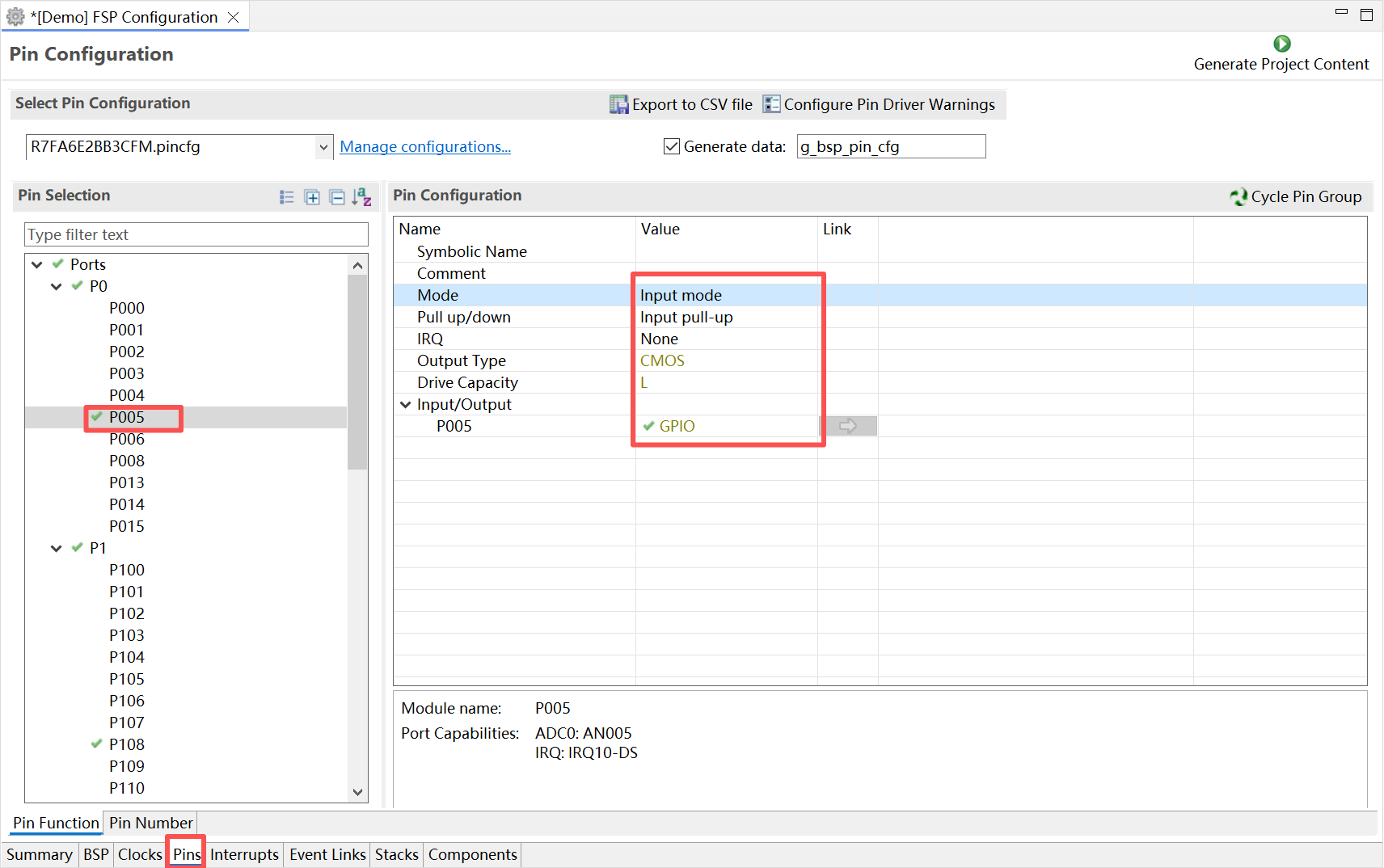Click the Manage configurations link

(425, 146)
